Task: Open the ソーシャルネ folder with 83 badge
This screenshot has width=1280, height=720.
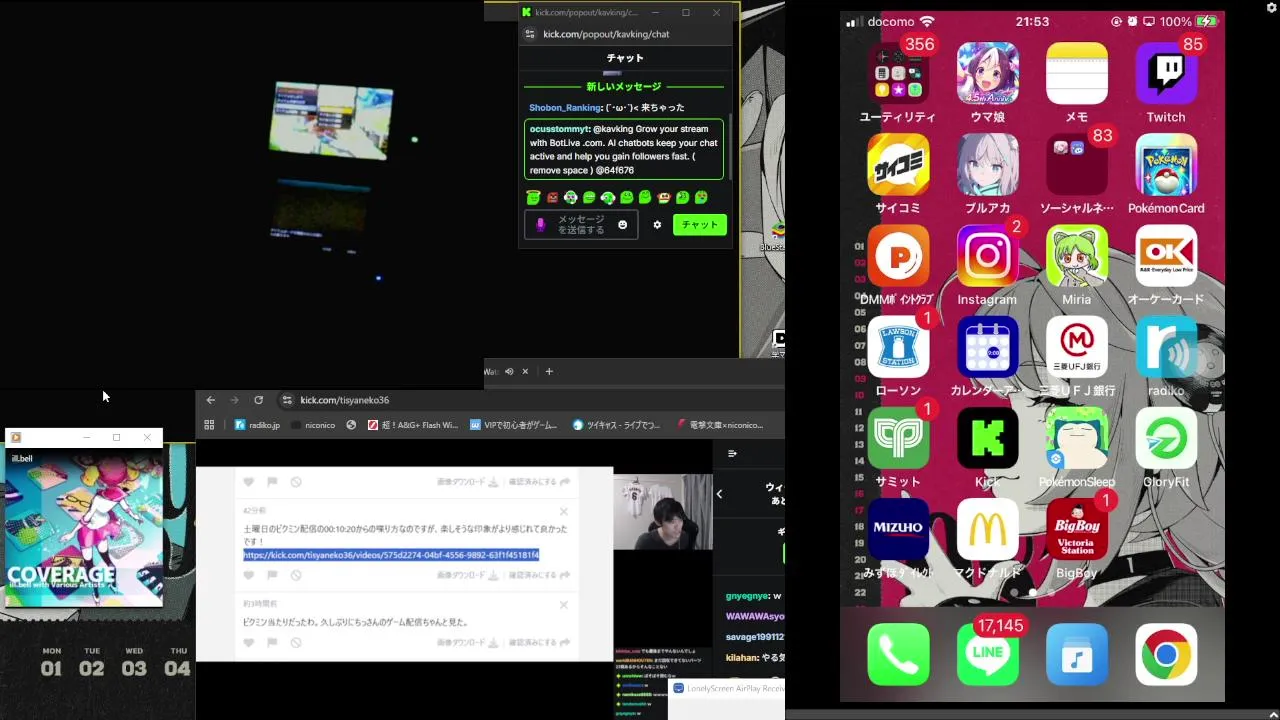Action: (1076, 165)
